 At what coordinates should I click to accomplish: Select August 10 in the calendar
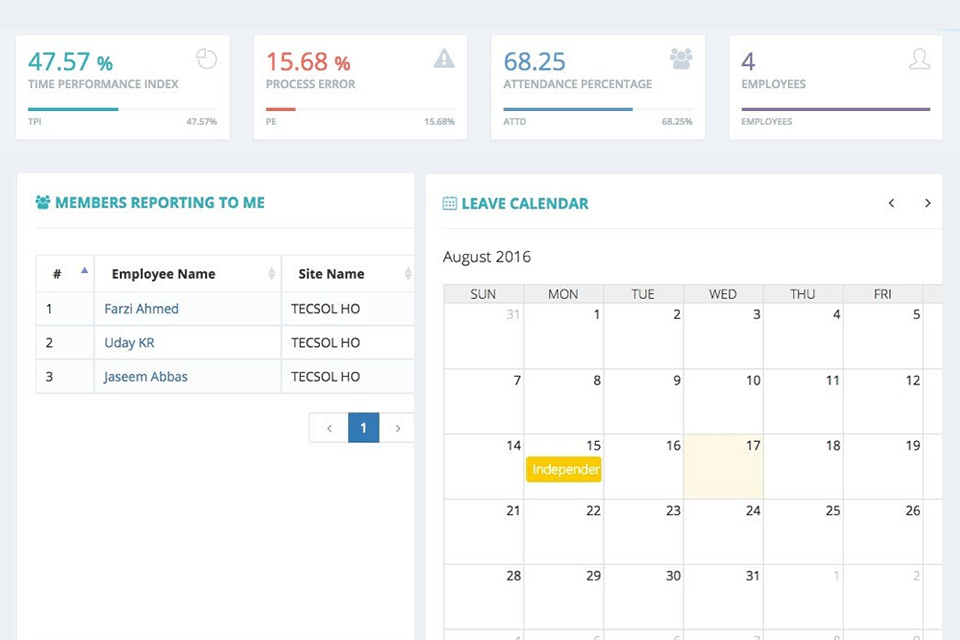pos(723,401)
